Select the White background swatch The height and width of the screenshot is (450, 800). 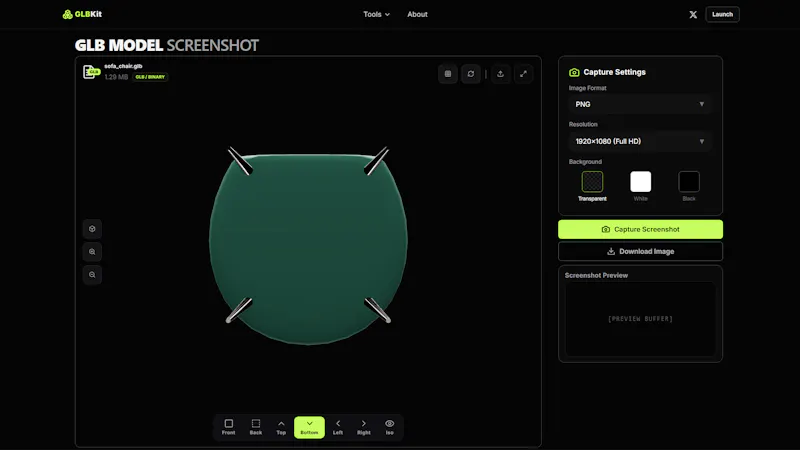[x=641, y=182]
